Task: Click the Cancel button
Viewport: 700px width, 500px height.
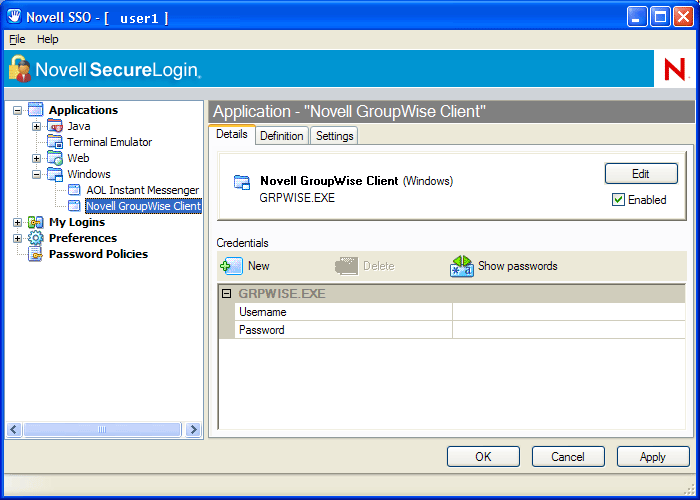Action: pyautogui.click(x=568, y=457)
